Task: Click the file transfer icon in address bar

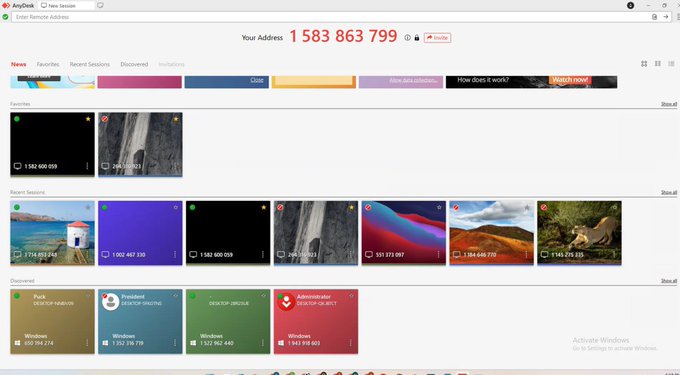Action: pos(655,17)
